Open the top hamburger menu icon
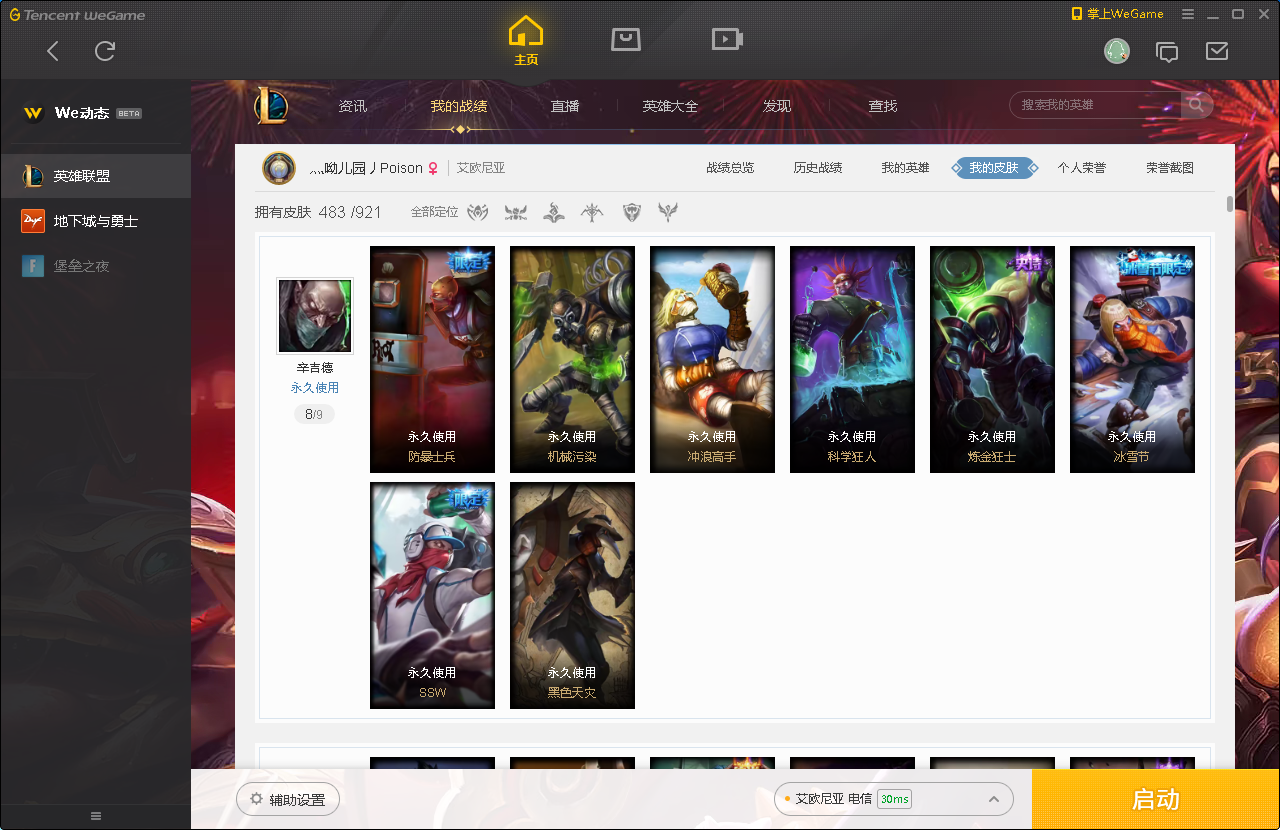Viewport: 1280px width, 830px height. point(1188,14)
